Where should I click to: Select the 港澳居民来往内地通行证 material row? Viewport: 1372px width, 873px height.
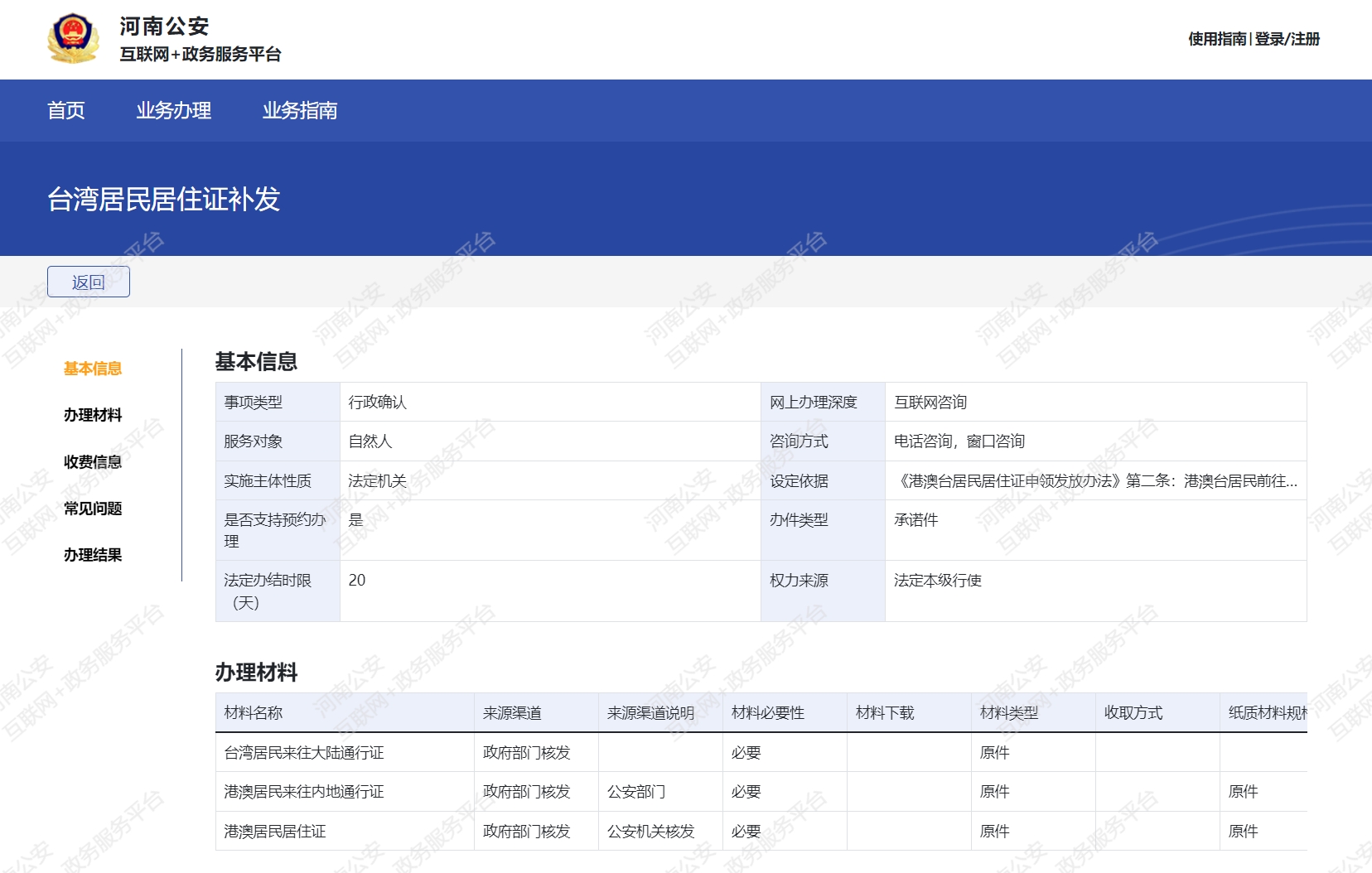[304, 792]
